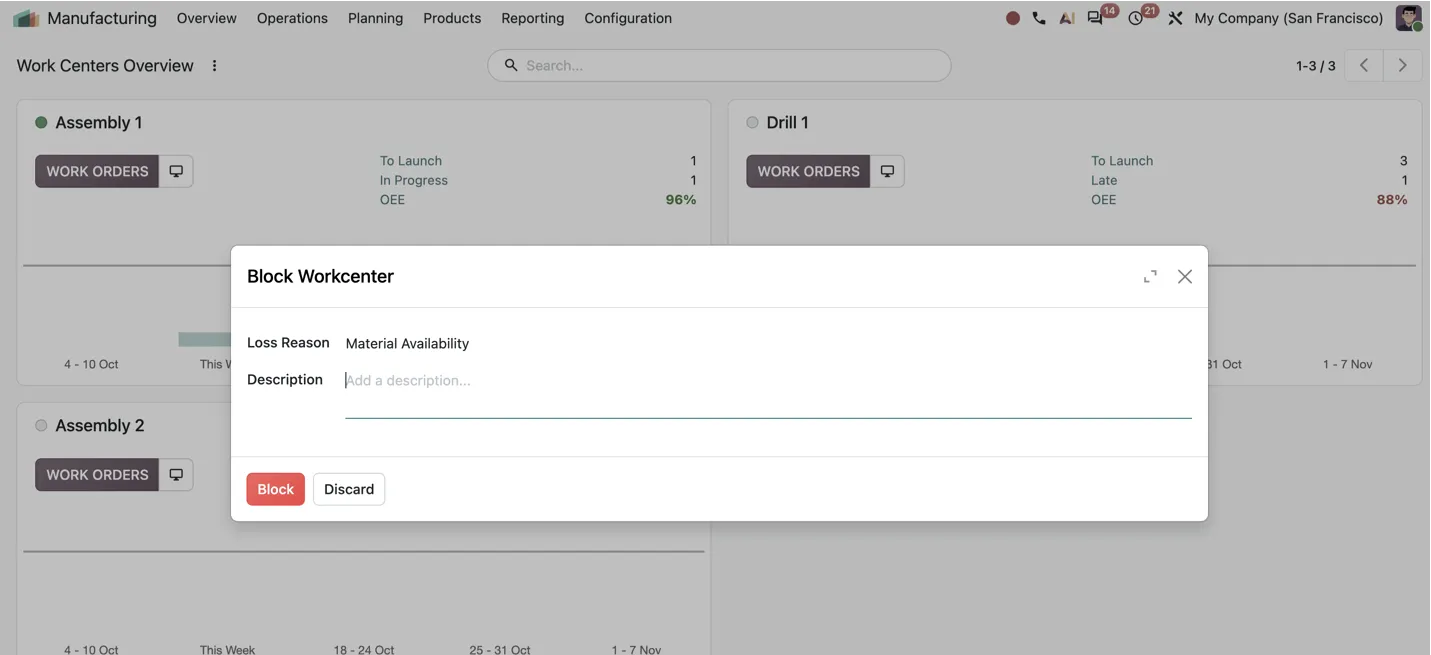Click the Add a description field
The height and width of the screenshot is (655, 1431).
768,392
